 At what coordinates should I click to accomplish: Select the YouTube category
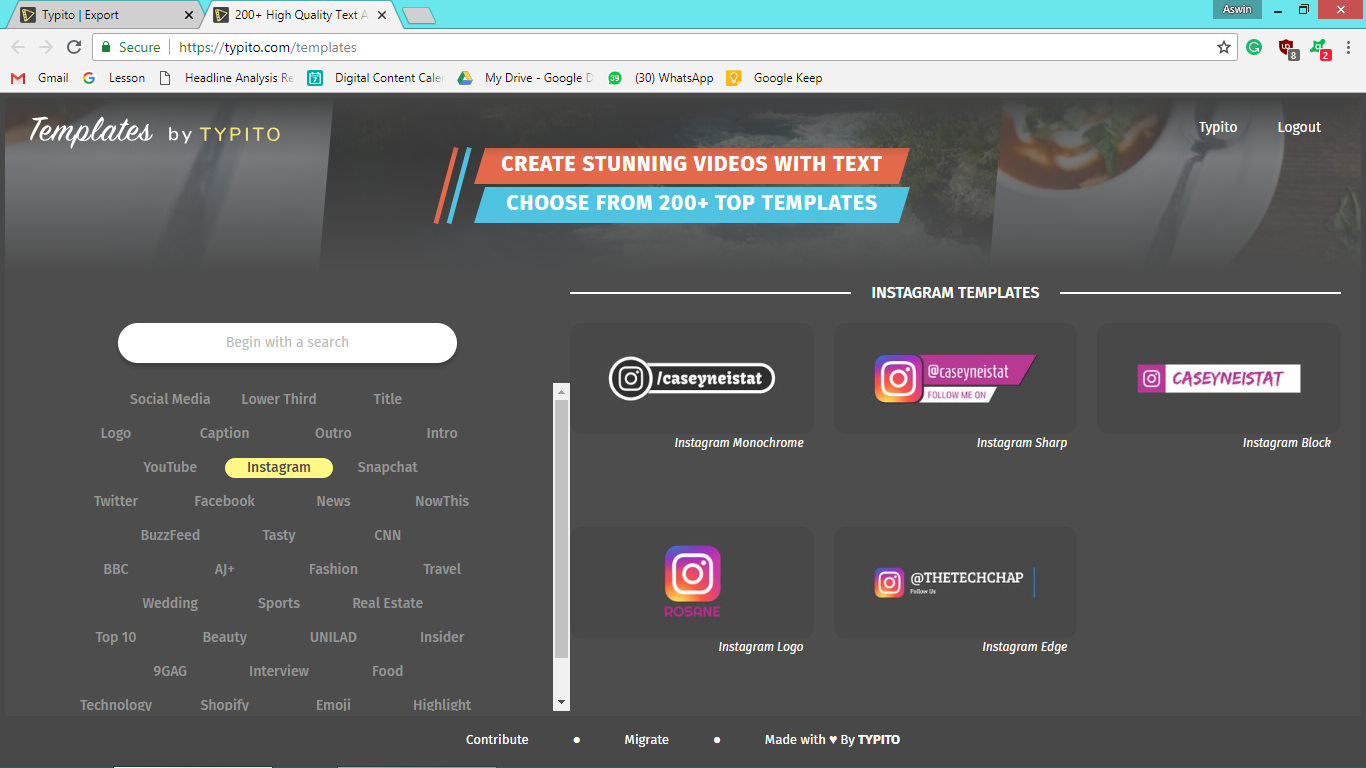[x=170, y=467]
